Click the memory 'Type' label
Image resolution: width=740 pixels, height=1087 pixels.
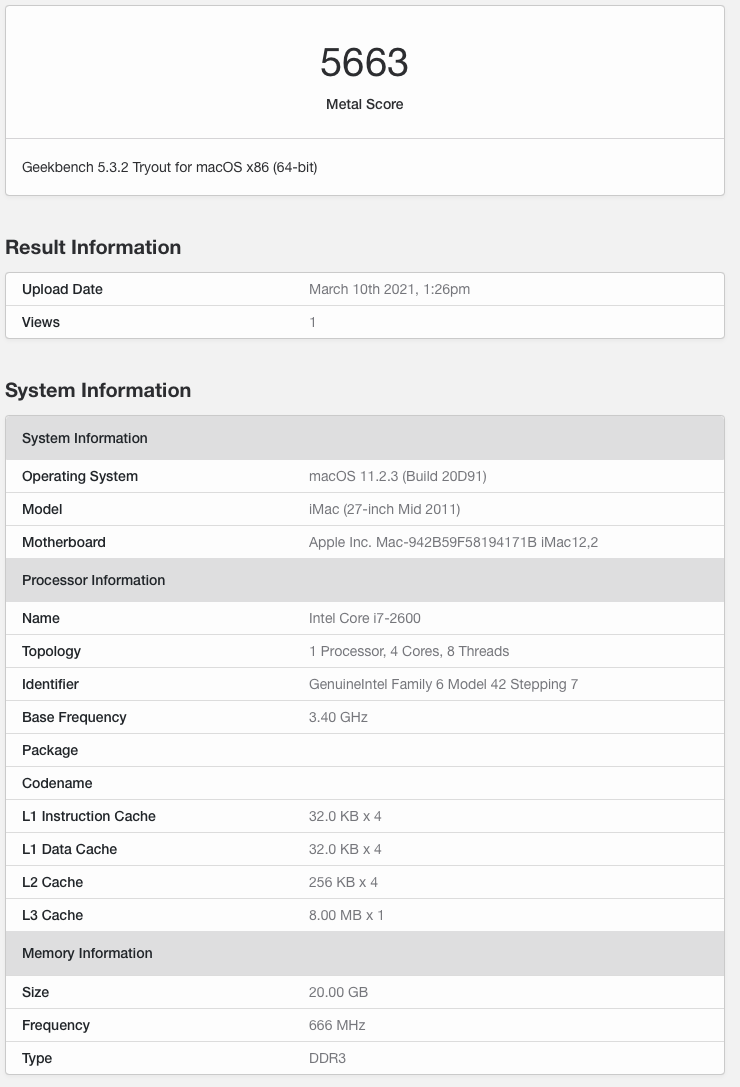point(37,1058)
